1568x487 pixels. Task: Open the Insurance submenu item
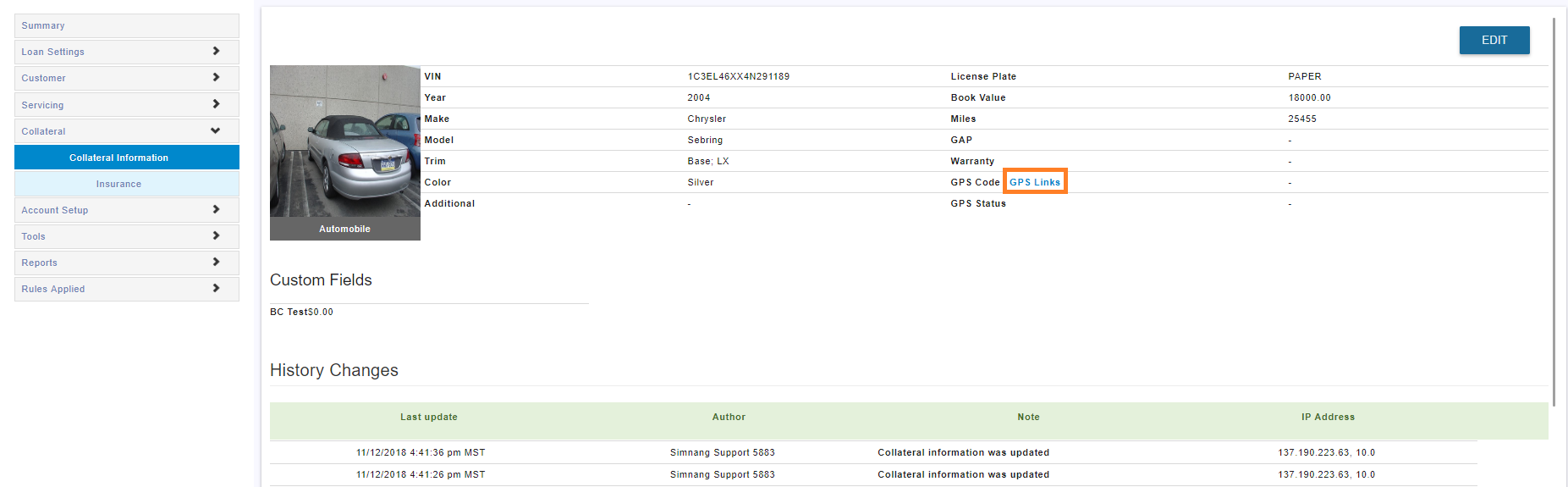tap(126, 184)
